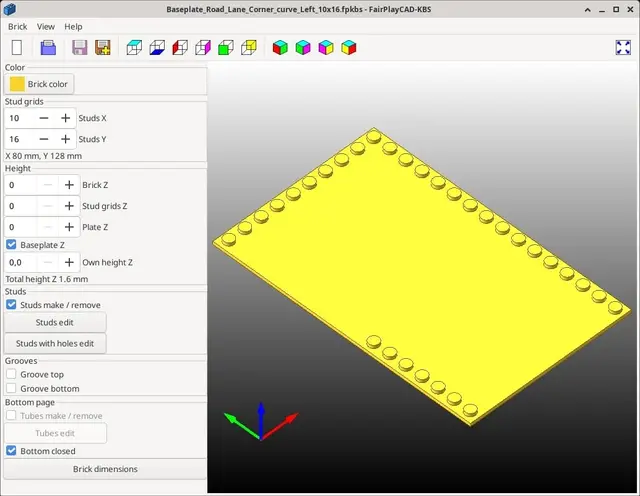Increase Plate Z value
The image size is (640, 496).
point(69,227)
